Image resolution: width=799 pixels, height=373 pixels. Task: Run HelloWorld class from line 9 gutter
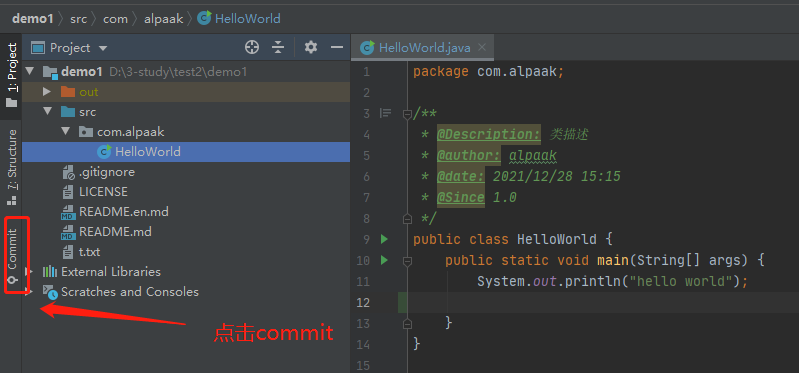pyautogui.click(x=384, y=238)
